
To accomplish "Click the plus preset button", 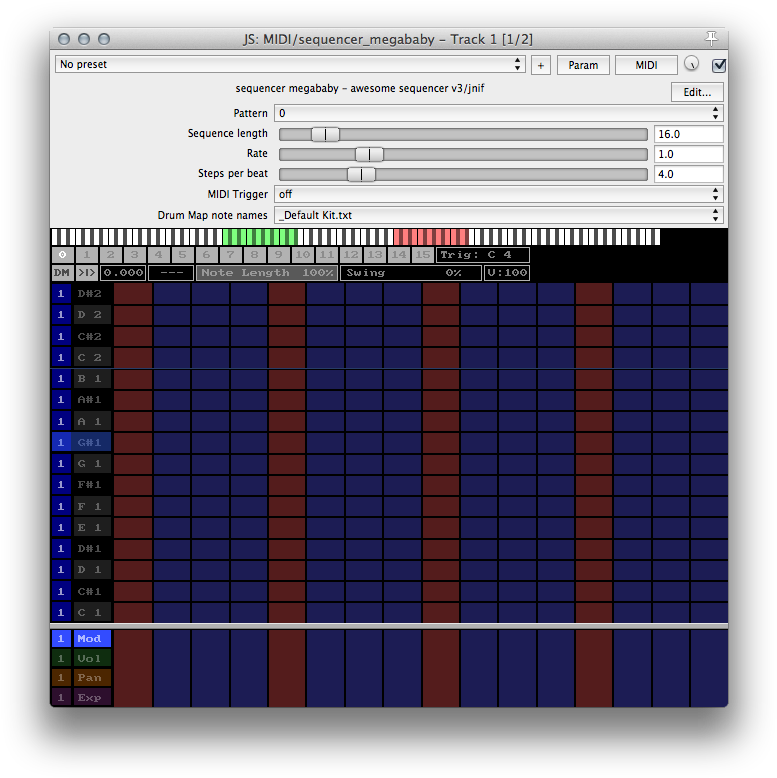I will pos(541,65).
